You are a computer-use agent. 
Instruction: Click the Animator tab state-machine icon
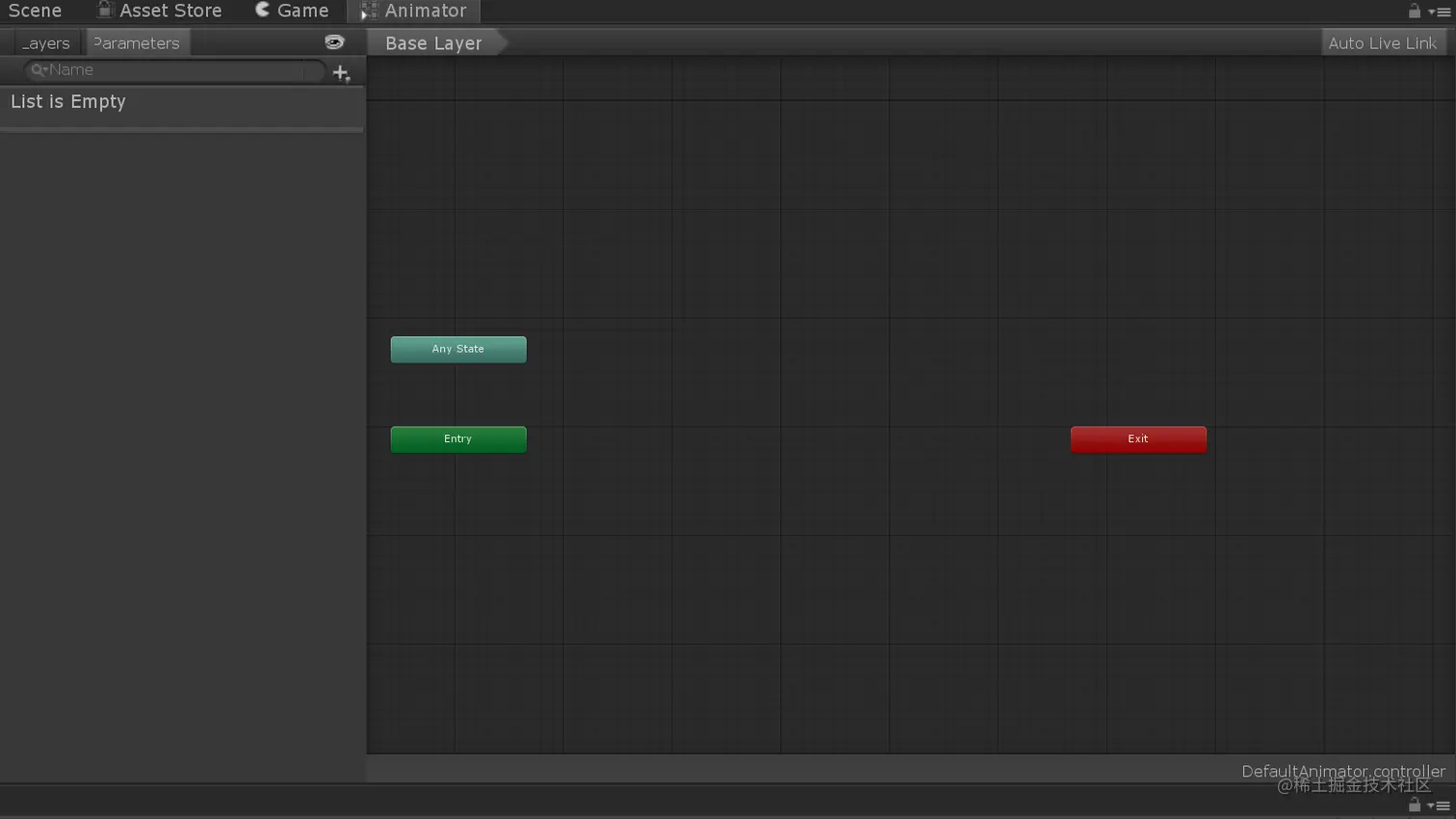point(368,11)
